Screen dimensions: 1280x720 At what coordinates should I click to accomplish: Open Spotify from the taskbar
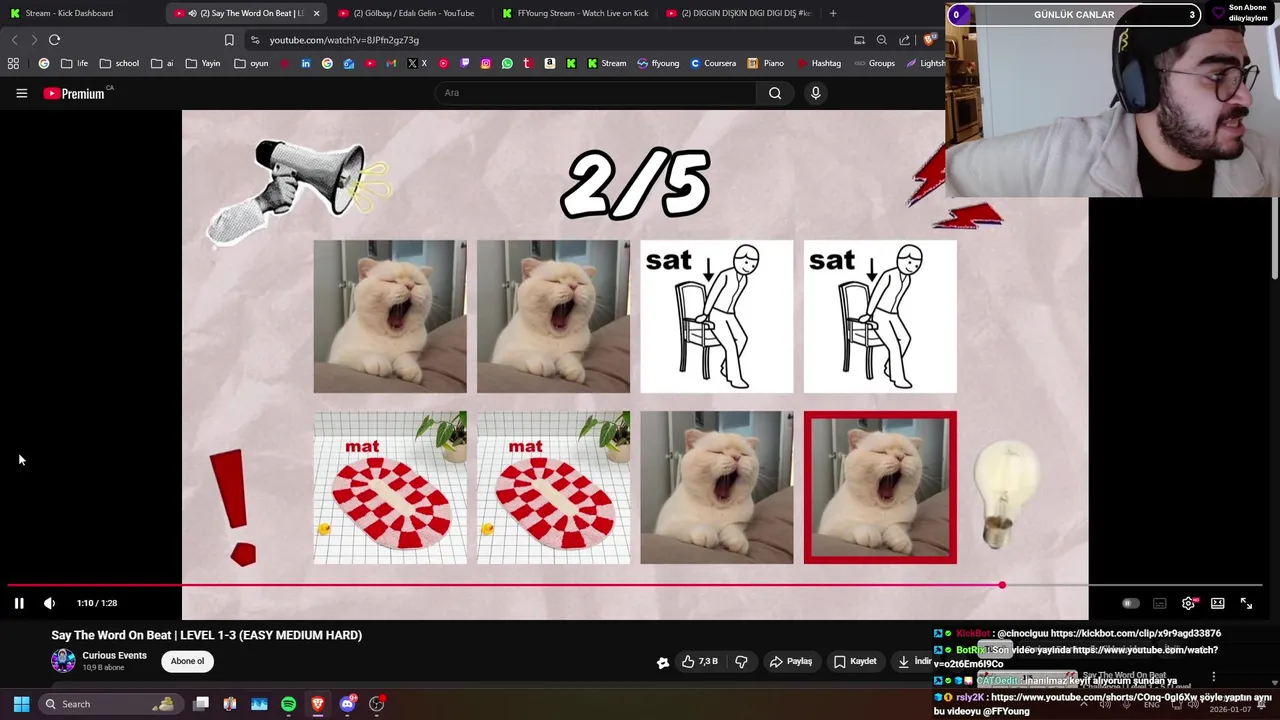288,704
